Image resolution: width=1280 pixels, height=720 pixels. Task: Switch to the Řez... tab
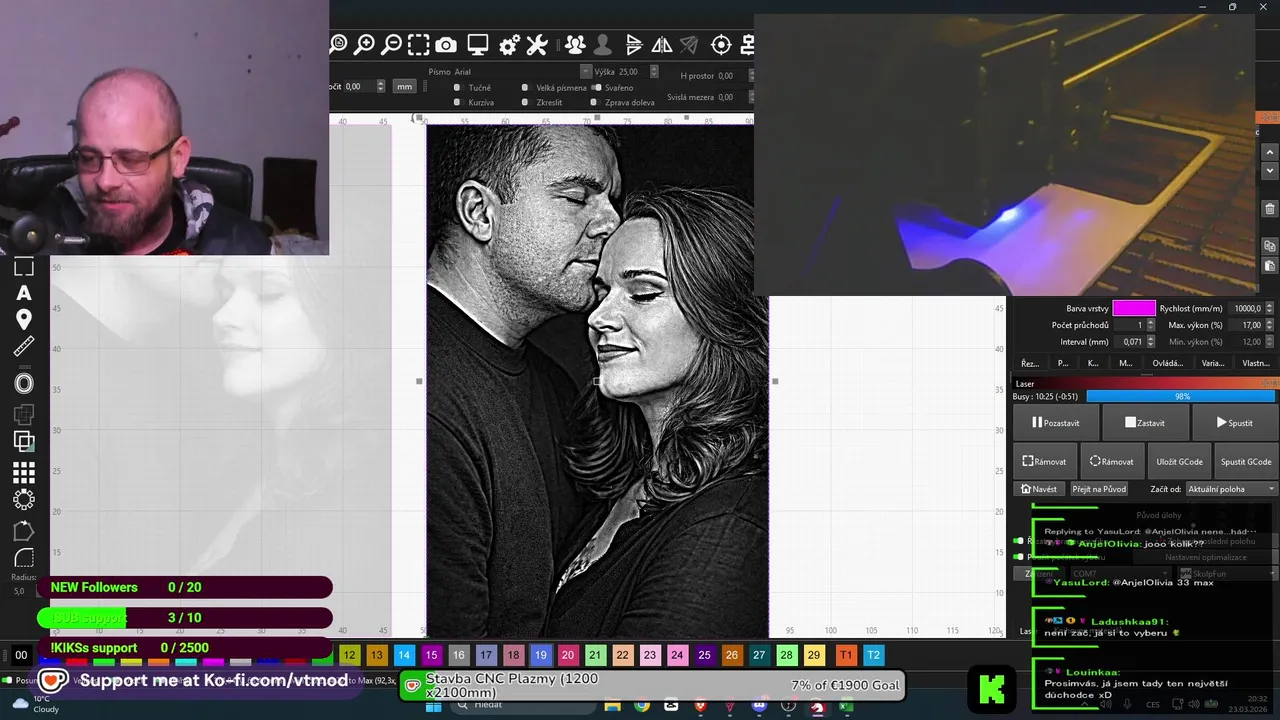click(1029, 364)
